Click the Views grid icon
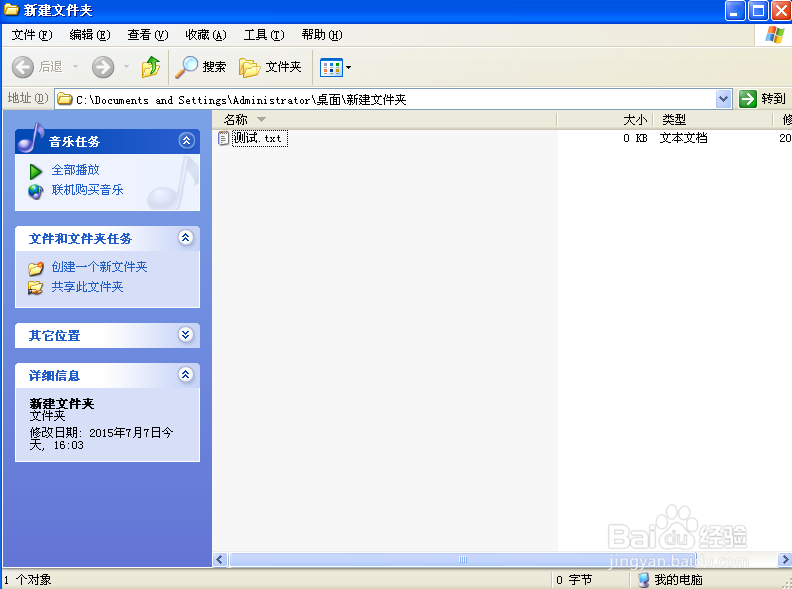The image size is (792, 589). pyautogui.click(x=331, y=68)
